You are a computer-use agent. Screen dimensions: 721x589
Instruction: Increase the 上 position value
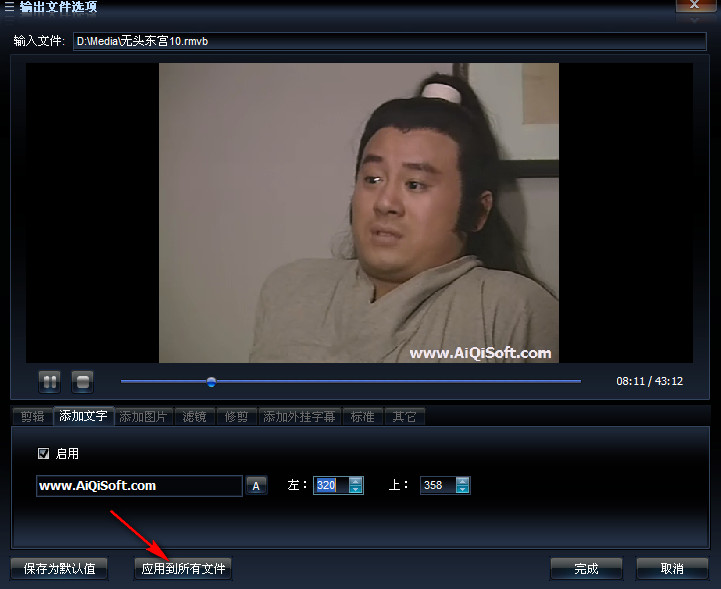[462, 481]
